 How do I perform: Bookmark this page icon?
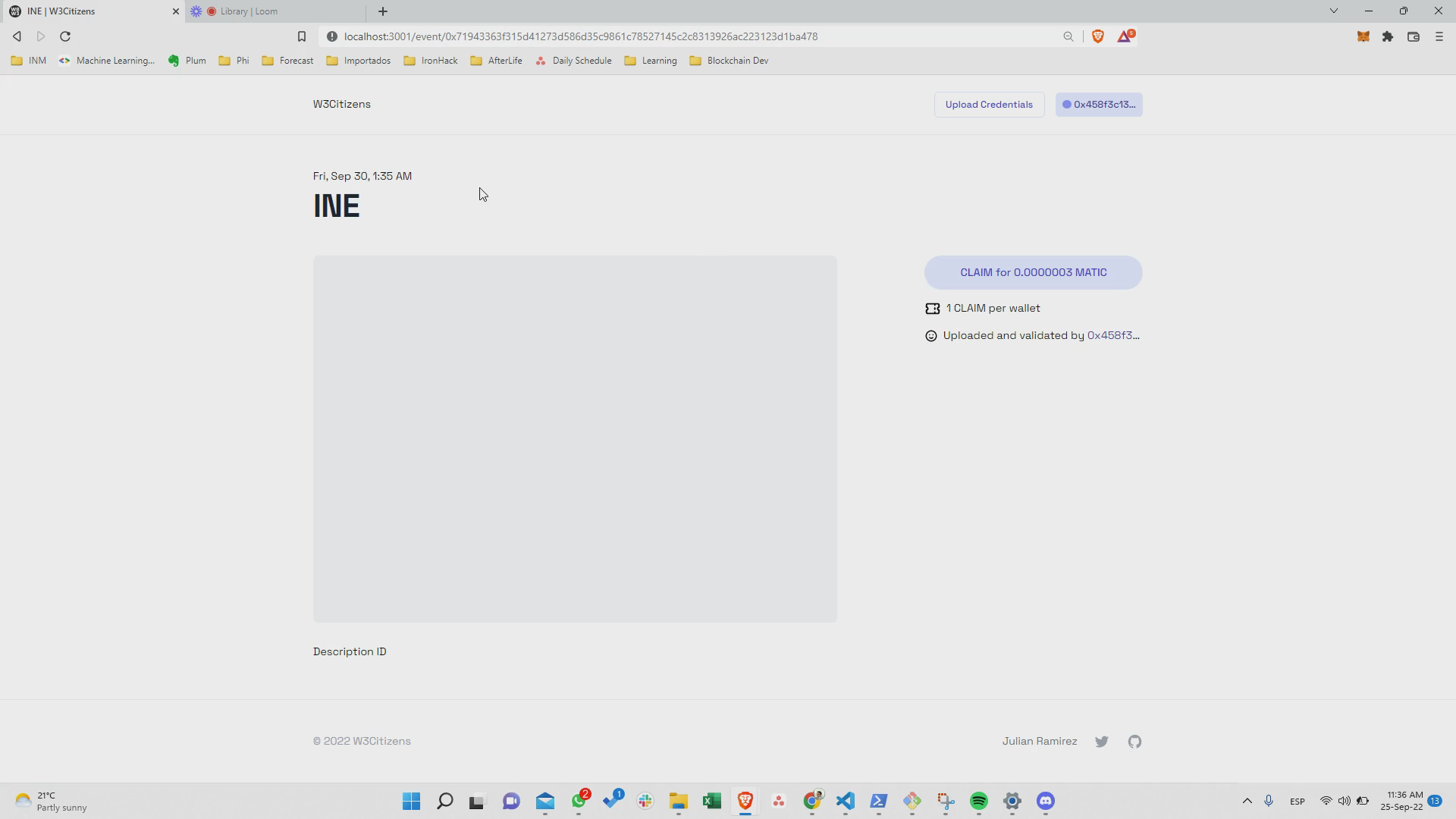pos(302,36)
